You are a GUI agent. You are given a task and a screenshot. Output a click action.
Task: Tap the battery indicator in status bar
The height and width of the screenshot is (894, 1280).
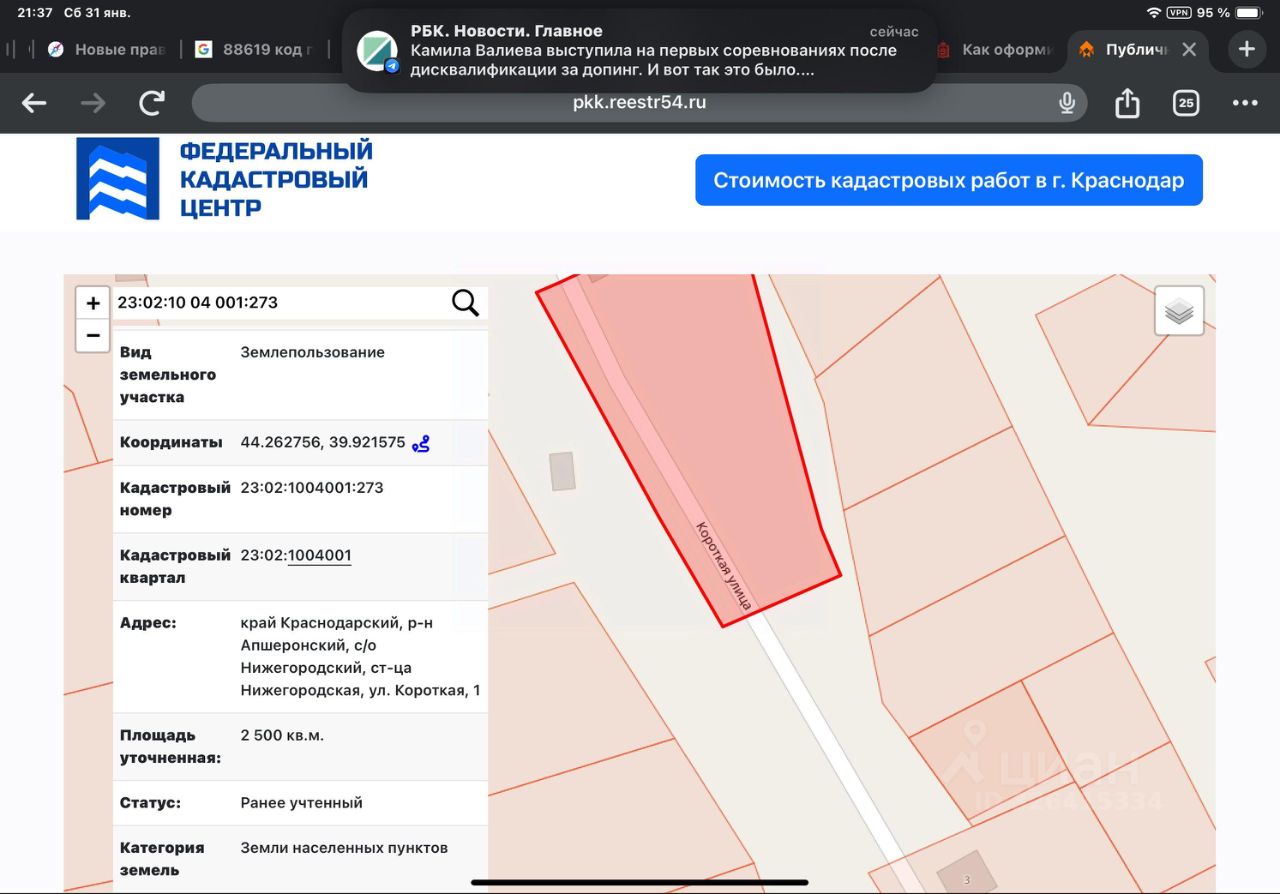[x=1249, y=13]
